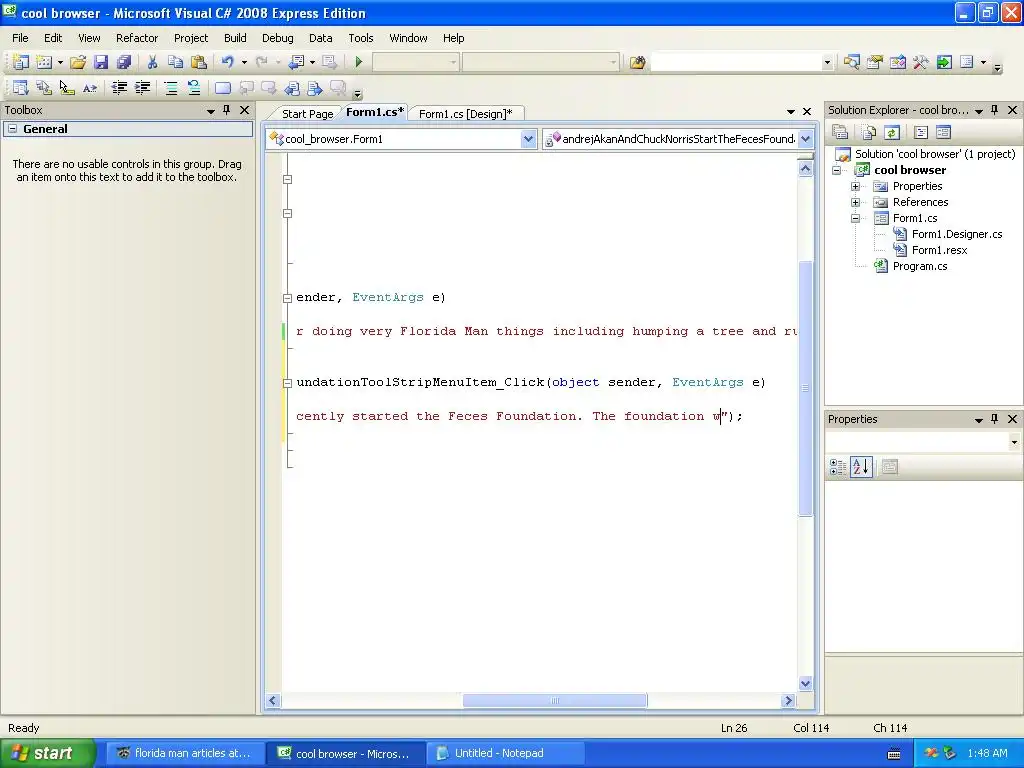The height and width of the screenshot is (768, 1024).
Task: Sort Properties panel alphabetically
Action: (x=861, y=466)
